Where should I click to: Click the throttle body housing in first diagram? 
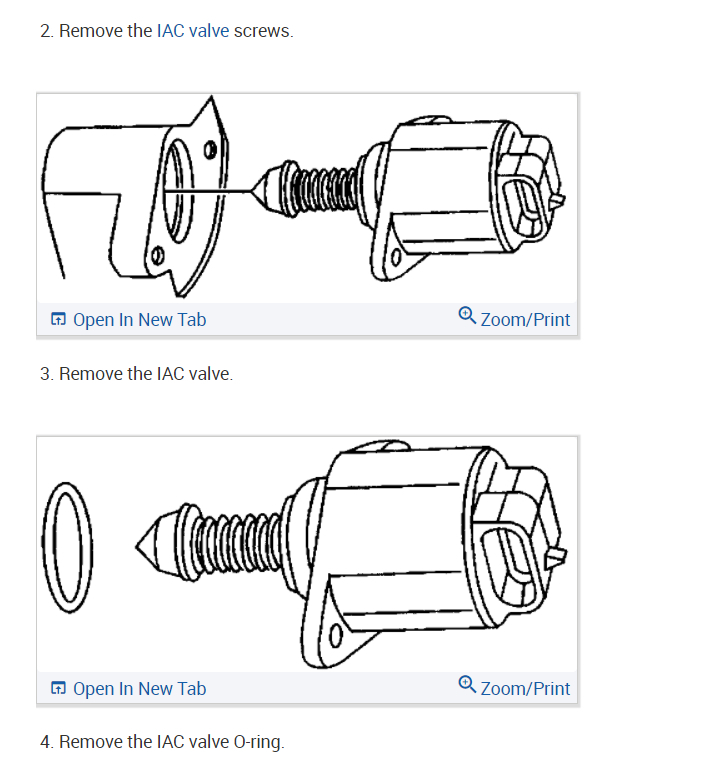point(135,198)
